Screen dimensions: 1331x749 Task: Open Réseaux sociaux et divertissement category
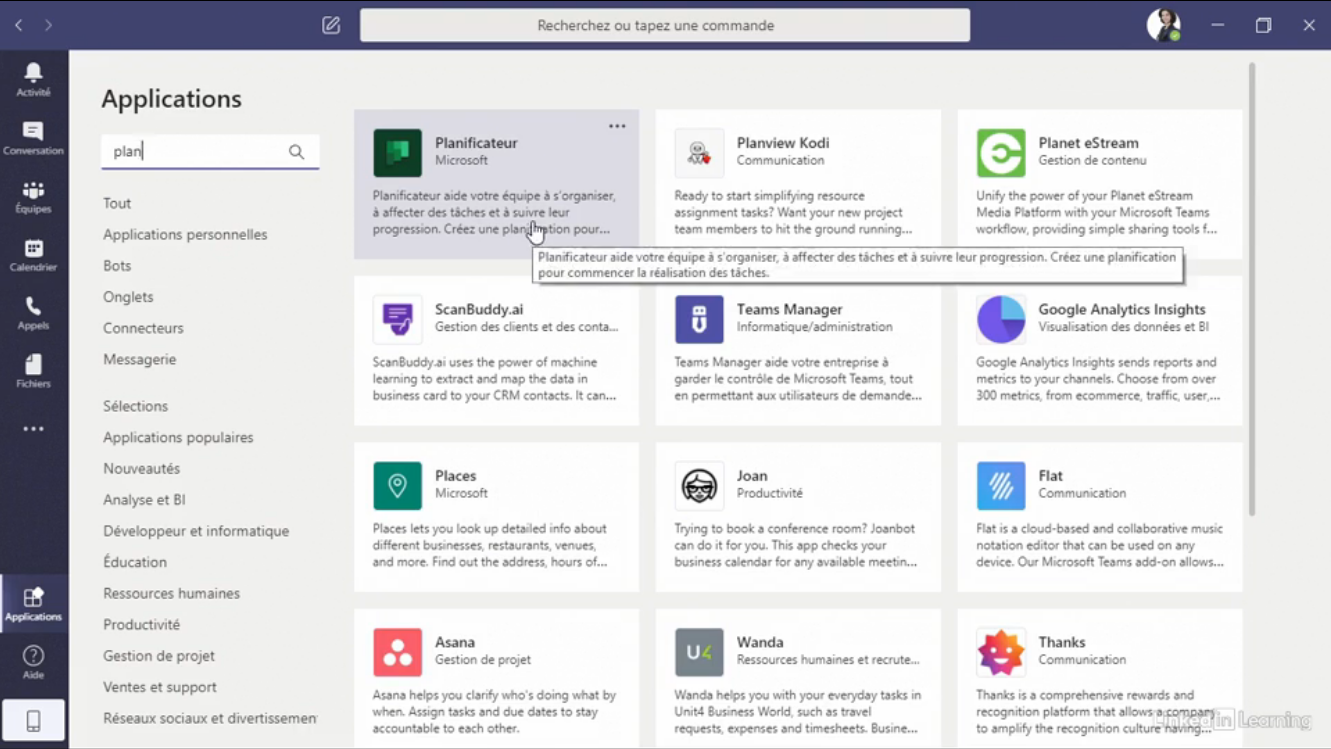[x=210, y=718]
